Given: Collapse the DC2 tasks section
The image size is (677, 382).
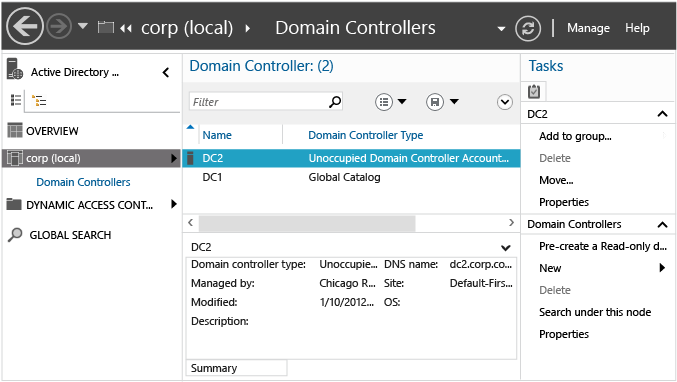Looking at the screenshot, I should point(662,114).
